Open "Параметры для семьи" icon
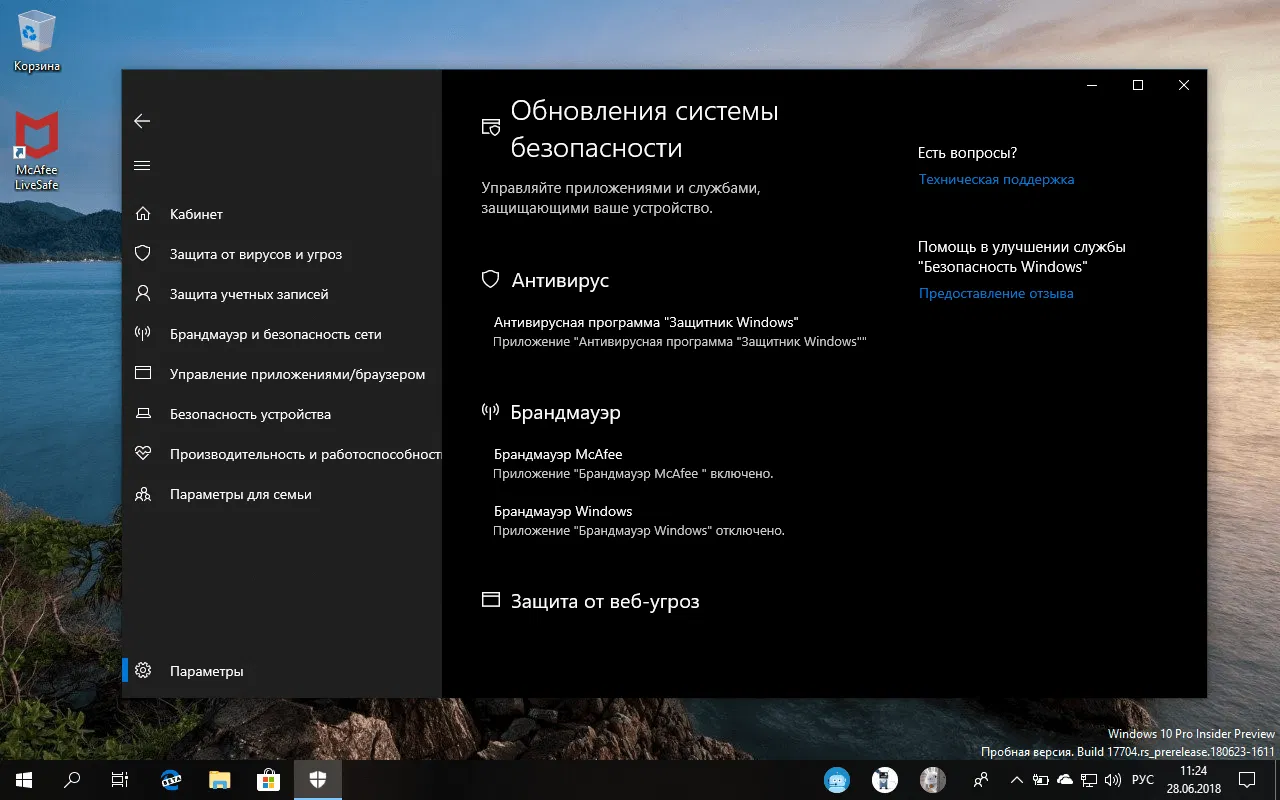This screenshot has height=800, width=1280. [x=143, y=493]
